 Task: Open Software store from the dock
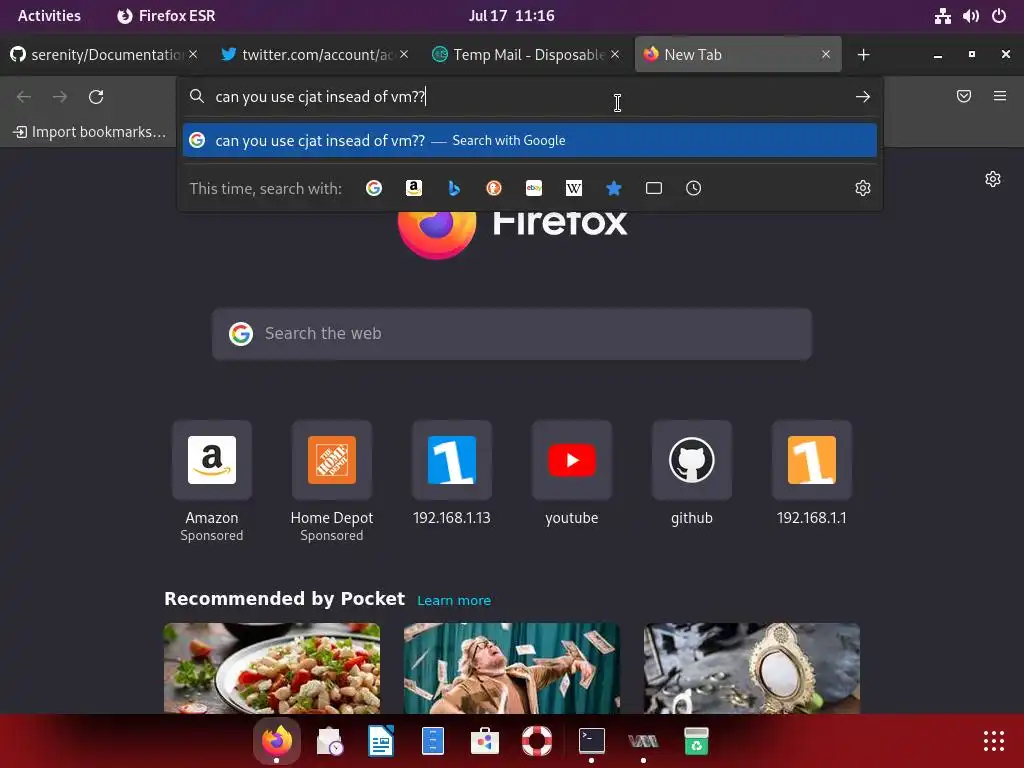(x=485, y=741)
